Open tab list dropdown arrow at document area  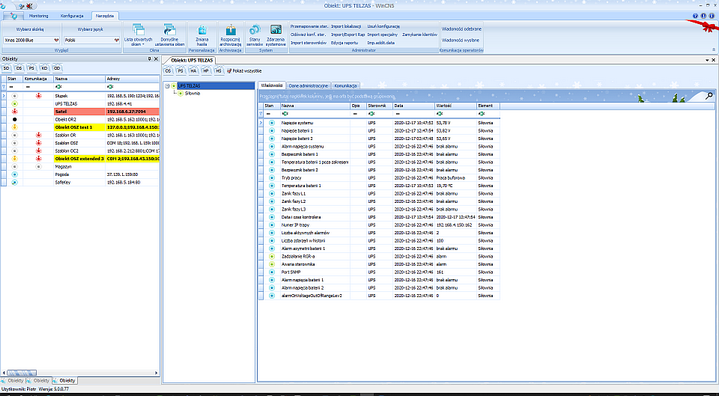point(707,60)
